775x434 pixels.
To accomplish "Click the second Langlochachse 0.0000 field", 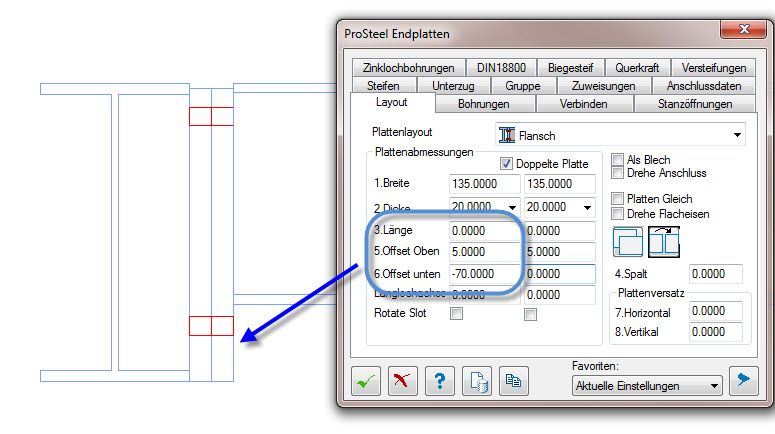I will pos(560,295).
